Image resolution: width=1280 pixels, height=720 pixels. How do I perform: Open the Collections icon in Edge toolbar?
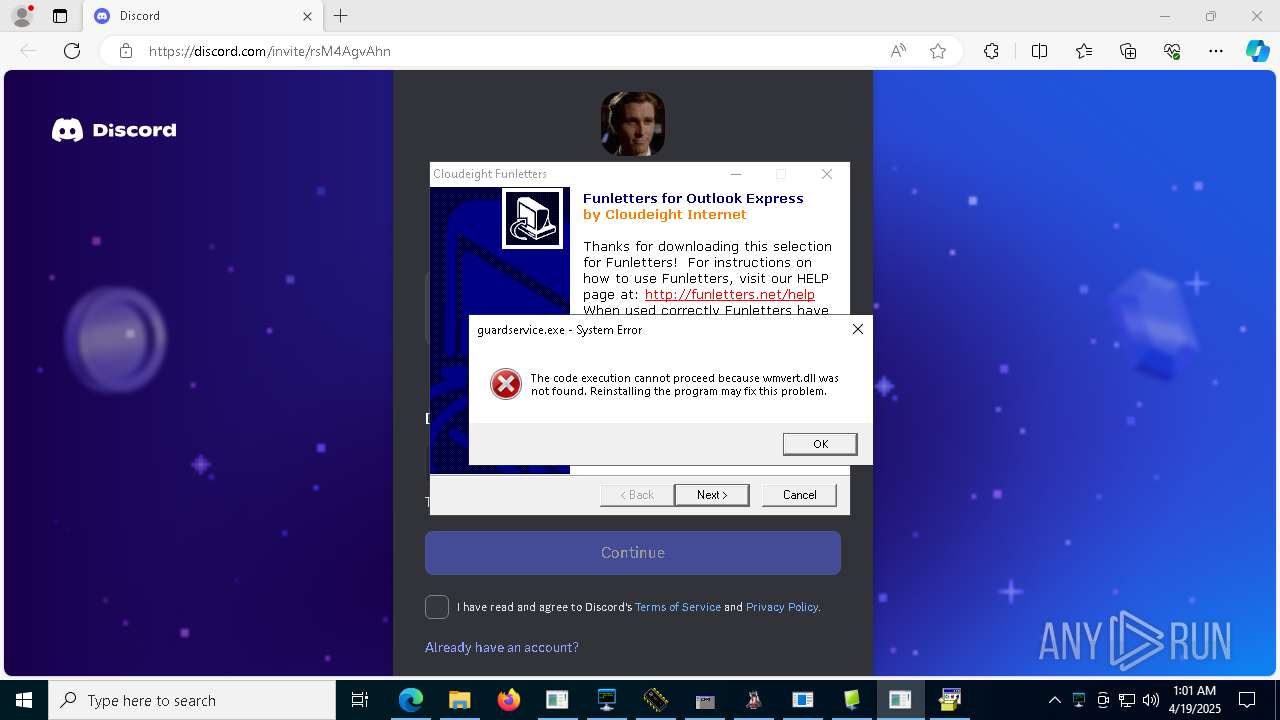(x=1128, y=51)
